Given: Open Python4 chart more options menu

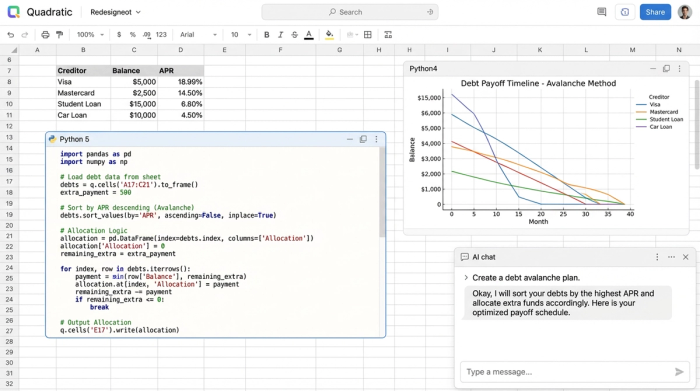Looking at the screenshot, I should pos(679,69).
